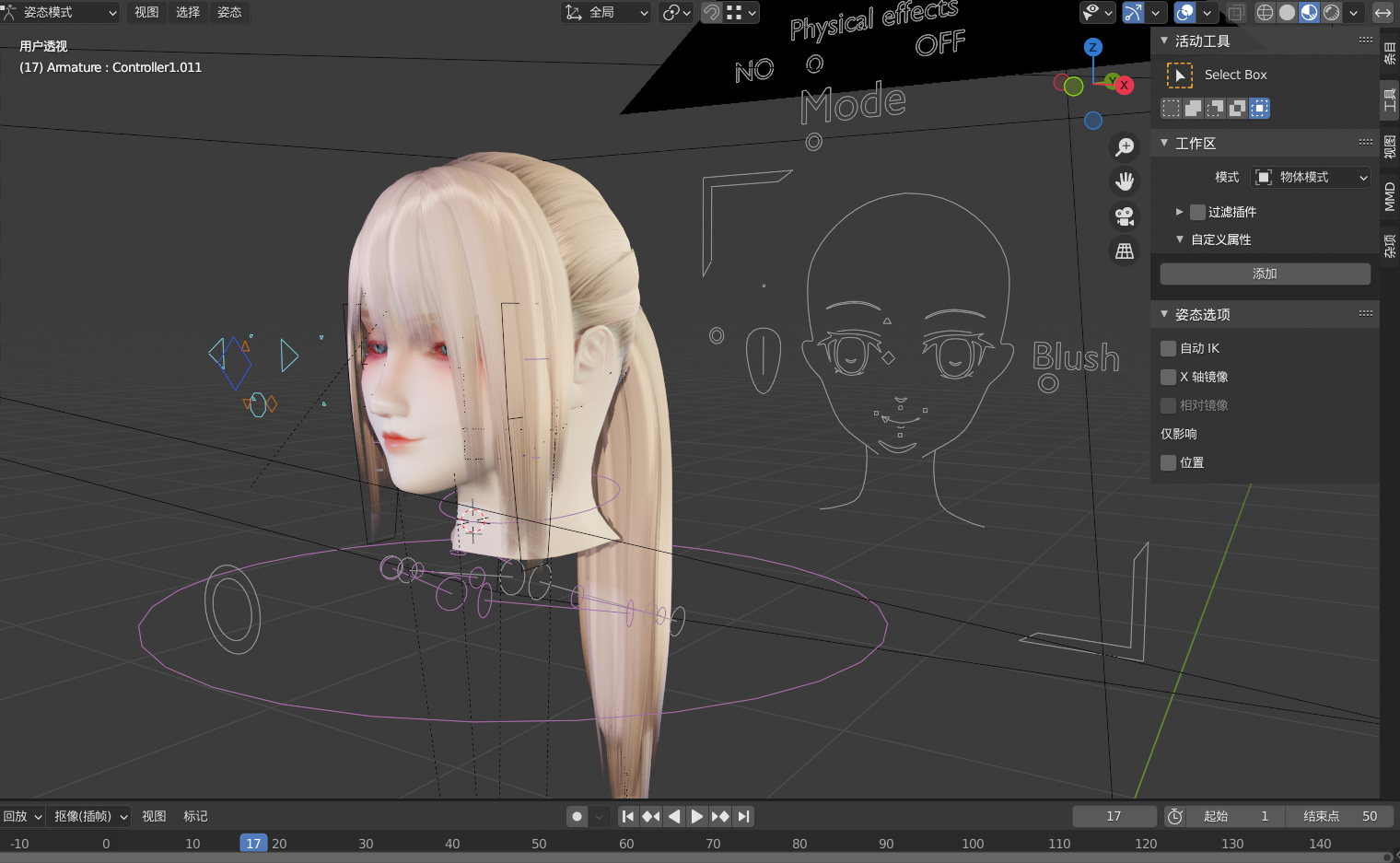Toggle viewport overlays display

(x=1185, y=12)
